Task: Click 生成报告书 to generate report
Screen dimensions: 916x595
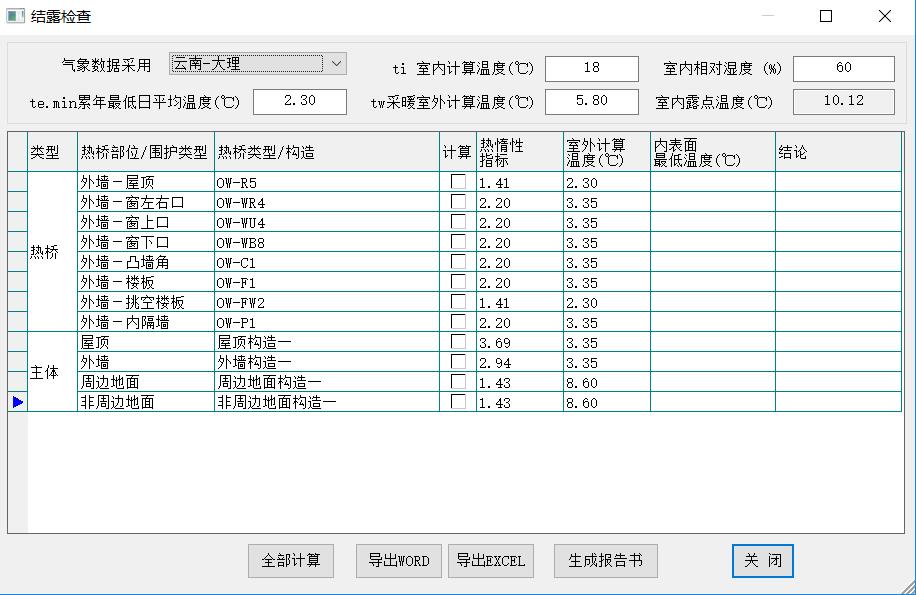Action: coord(605,561)
